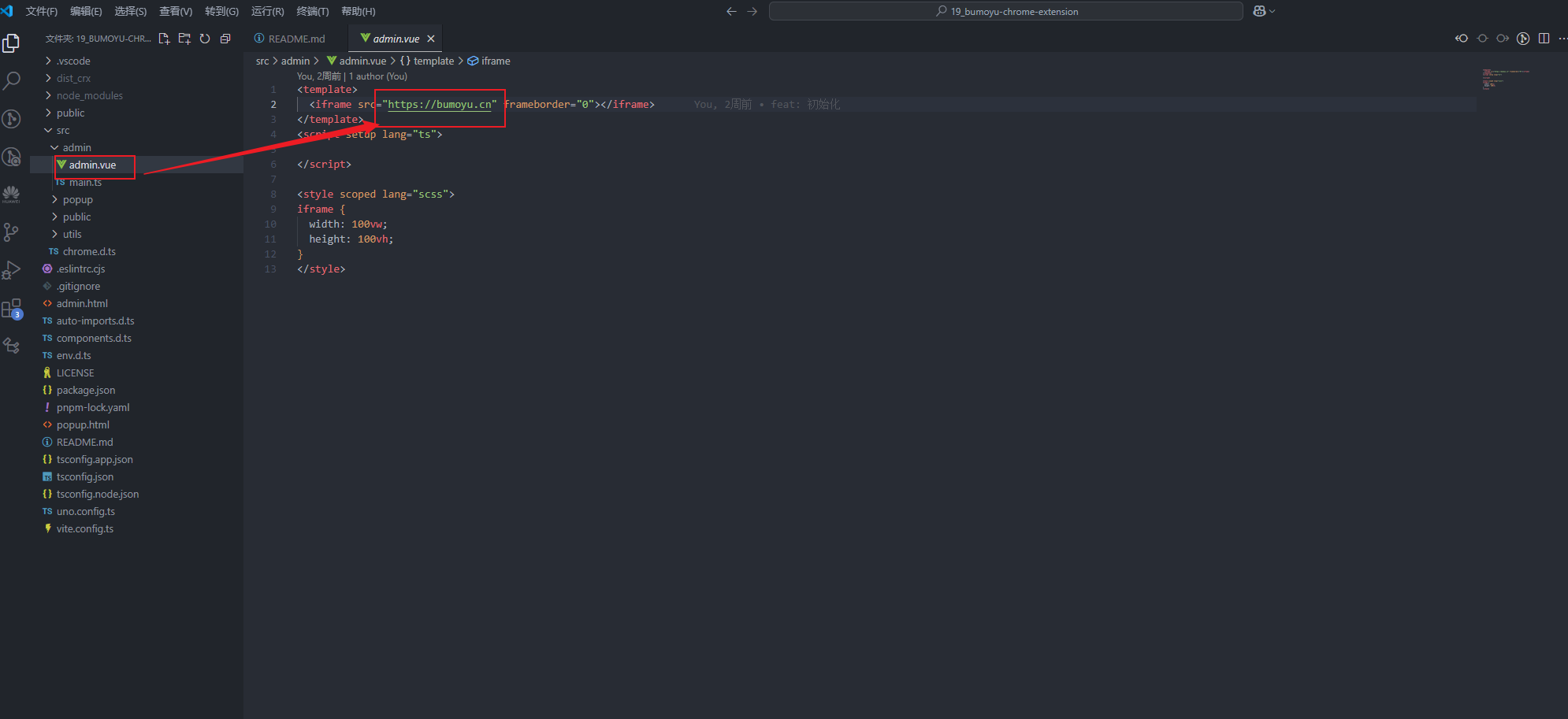
Task: Open the 选择(S) menu
Action: 131,11
